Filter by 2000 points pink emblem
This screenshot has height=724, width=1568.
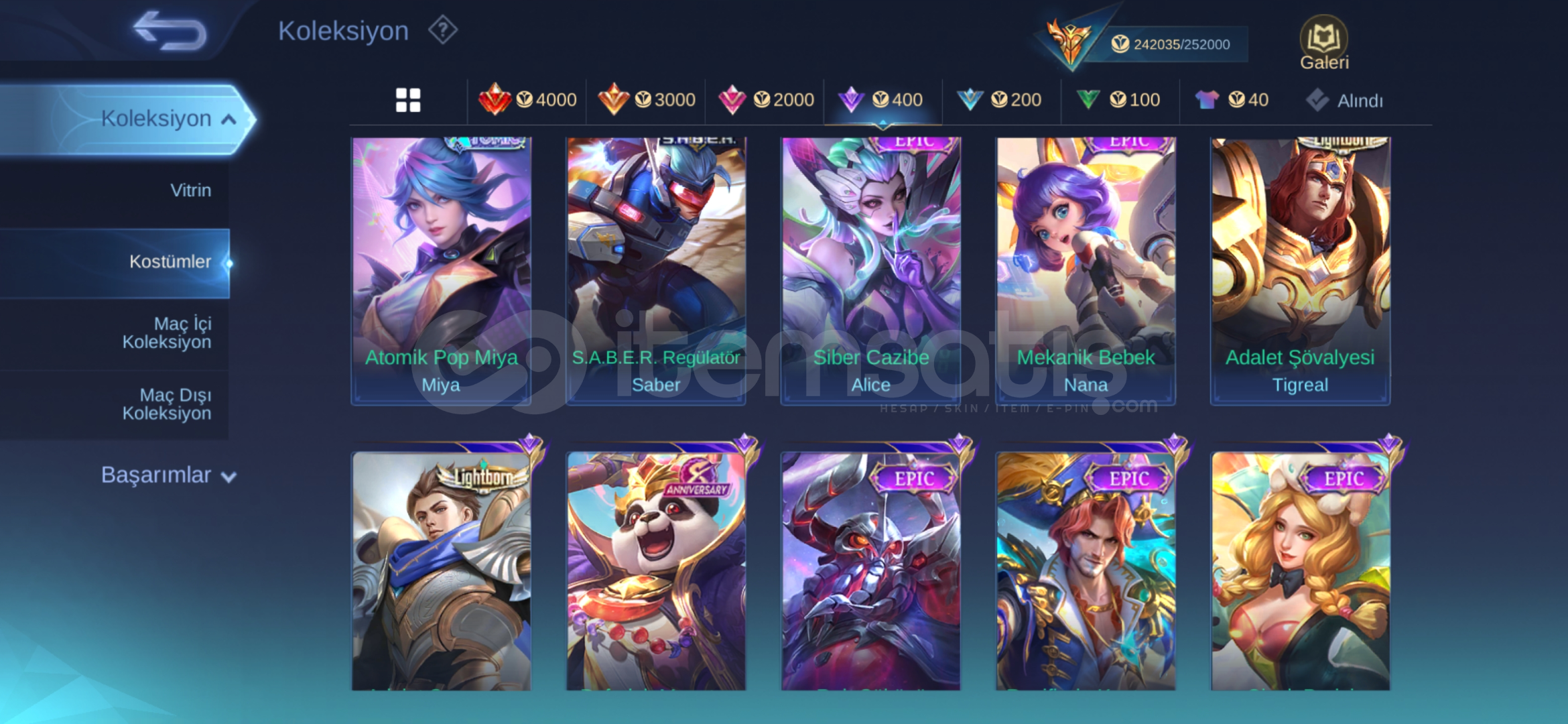coord(765,100)
